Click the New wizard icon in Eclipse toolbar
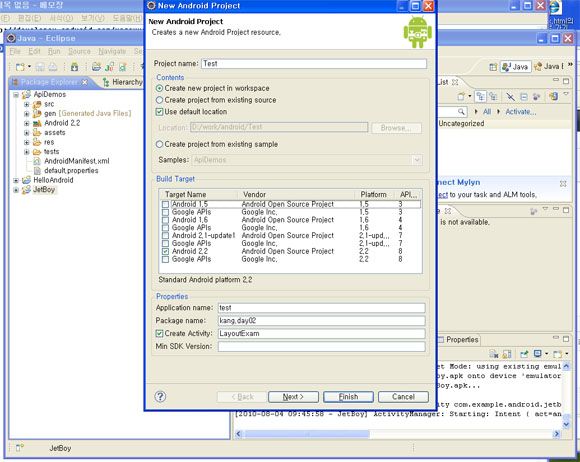This screenshot has width=580, height=462. (x=20, y=67)
